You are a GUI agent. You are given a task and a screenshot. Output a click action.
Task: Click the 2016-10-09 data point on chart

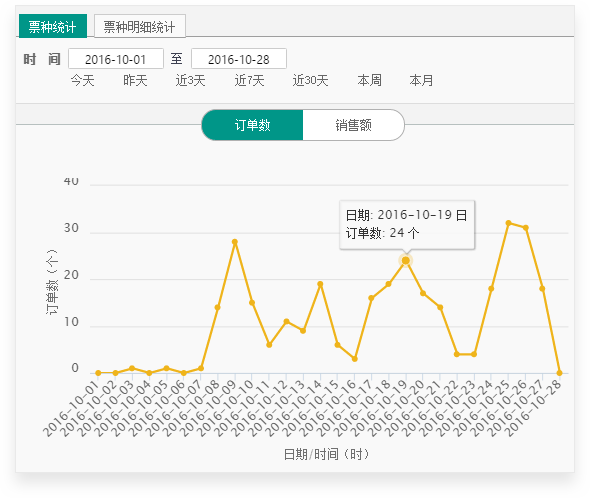[235, 242]
